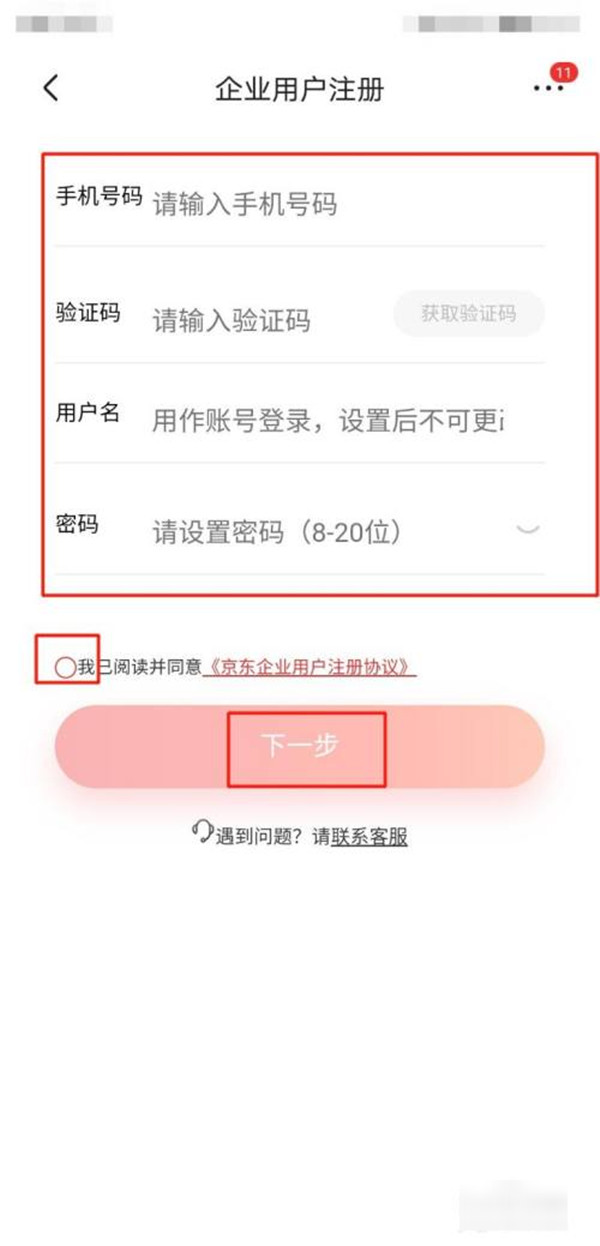The height and width of the screenshot is (1246, 600).
Task: Click the 我已阅读并同意 consent text
Action: [139, 668]
